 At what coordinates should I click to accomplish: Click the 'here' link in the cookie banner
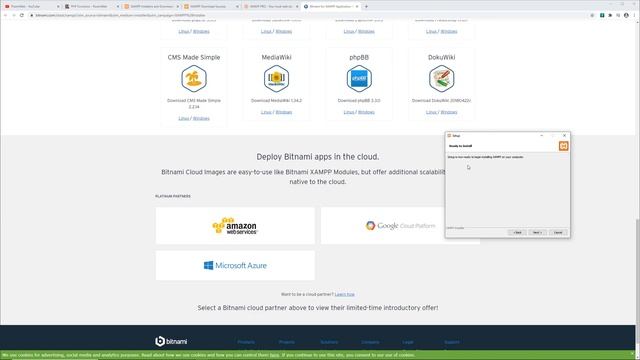pos(274,355)
